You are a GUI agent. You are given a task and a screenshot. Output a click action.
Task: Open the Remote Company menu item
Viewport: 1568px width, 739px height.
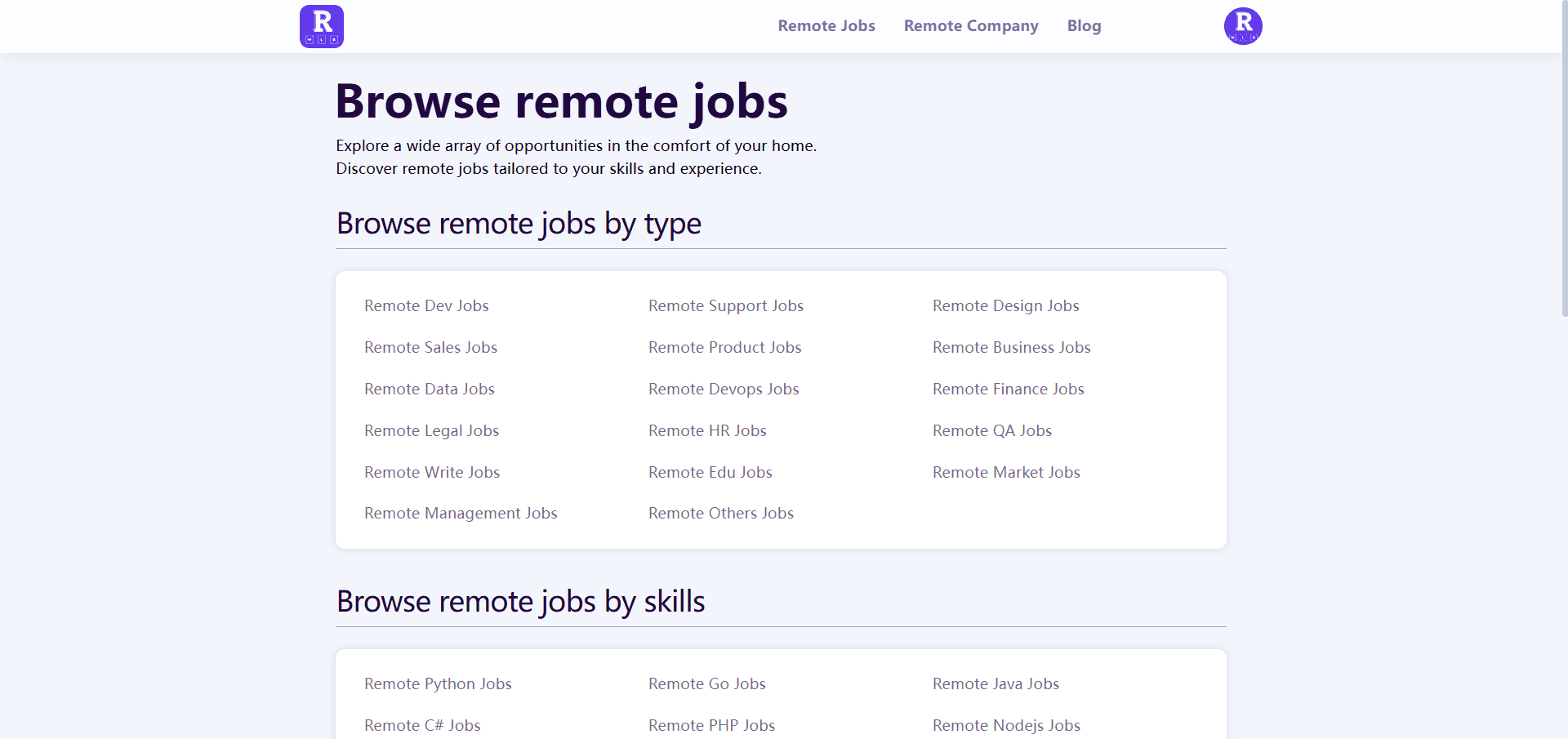[970, 25]
